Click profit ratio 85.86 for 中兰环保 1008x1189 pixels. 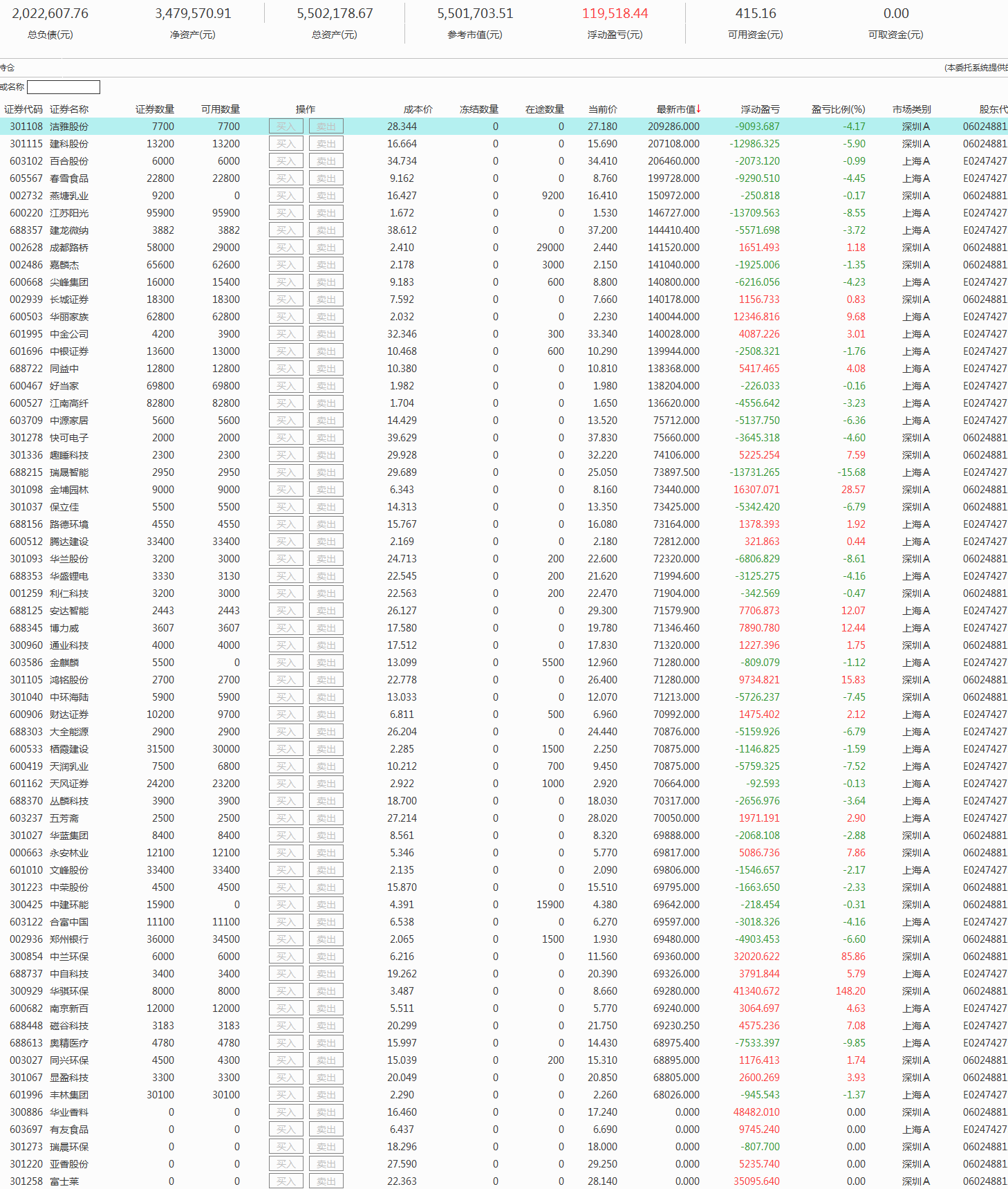click(853, 957)
